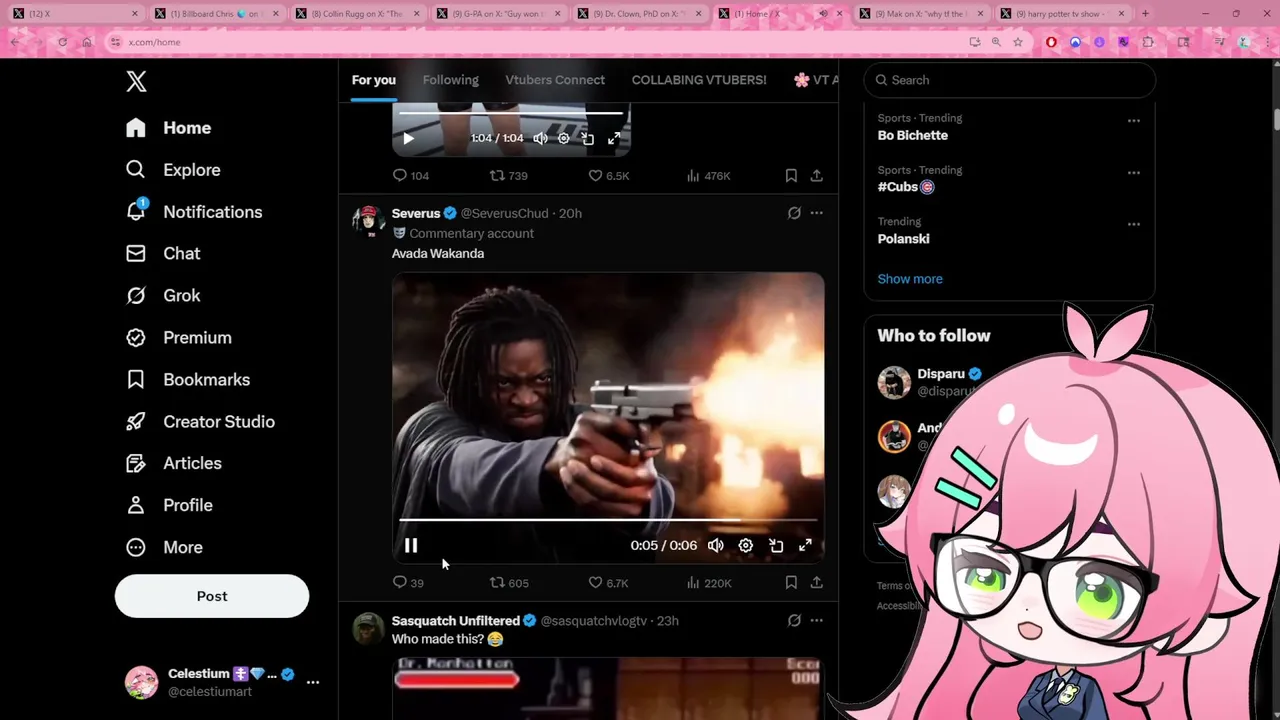Mute the top video's volume icon
The image size is (1280, 720).
pyautogui.click(x=541, y=139)
